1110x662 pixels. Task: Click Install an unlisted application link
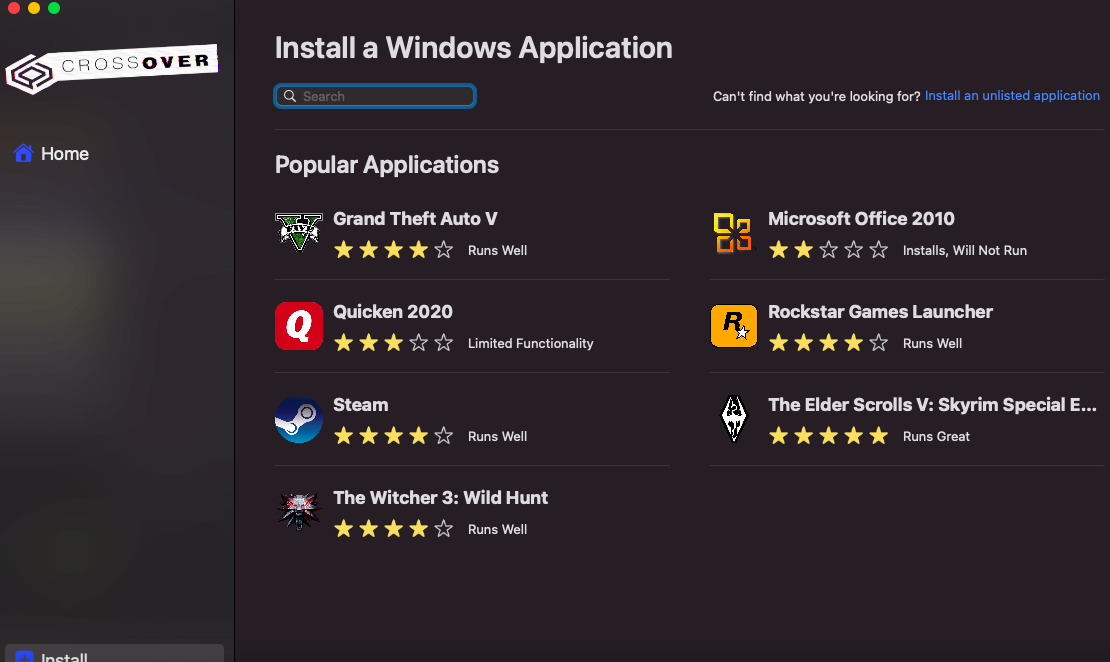1012,96
